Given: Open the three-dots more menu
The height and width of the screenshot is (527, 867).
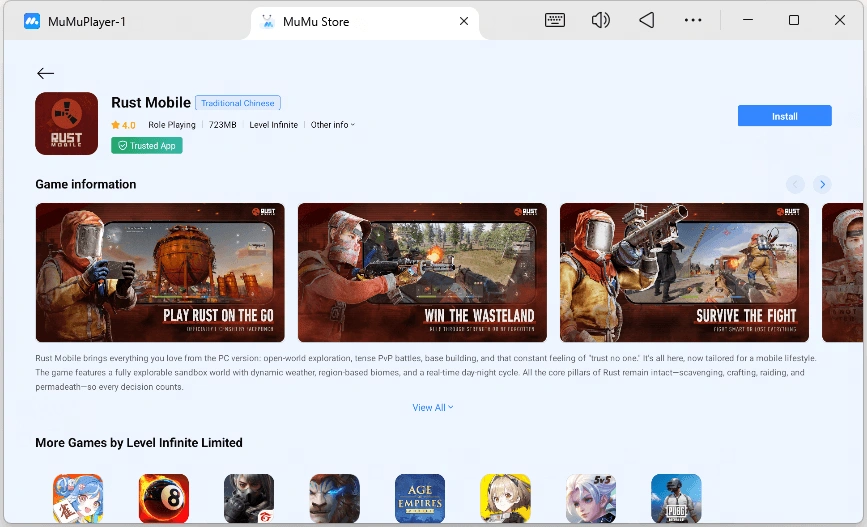Looking at the screenshot, I should click(693, 20).
